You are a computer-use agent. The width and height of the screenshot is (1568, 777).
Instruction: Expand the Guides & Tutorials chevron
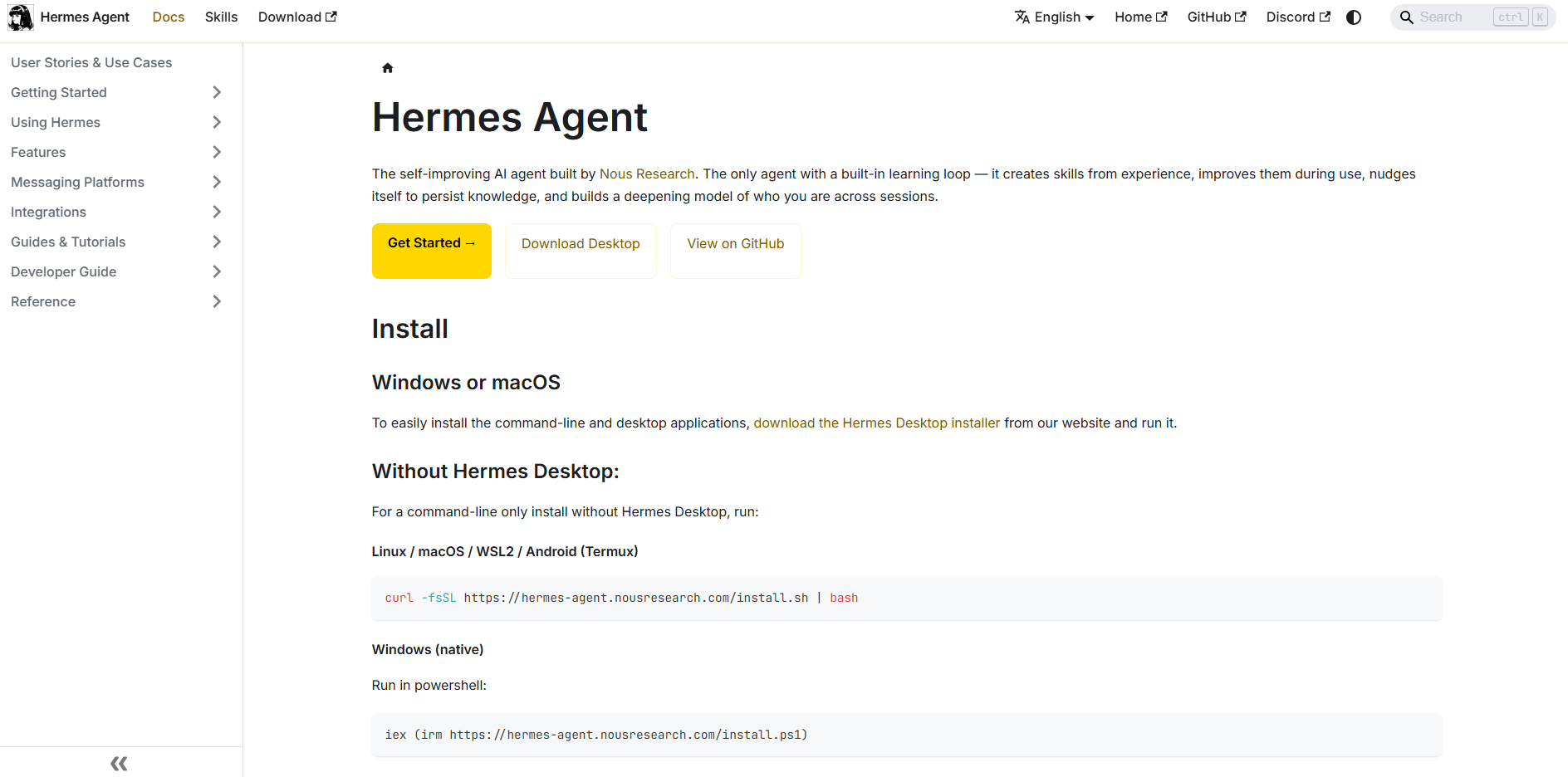tap(217, 242)
